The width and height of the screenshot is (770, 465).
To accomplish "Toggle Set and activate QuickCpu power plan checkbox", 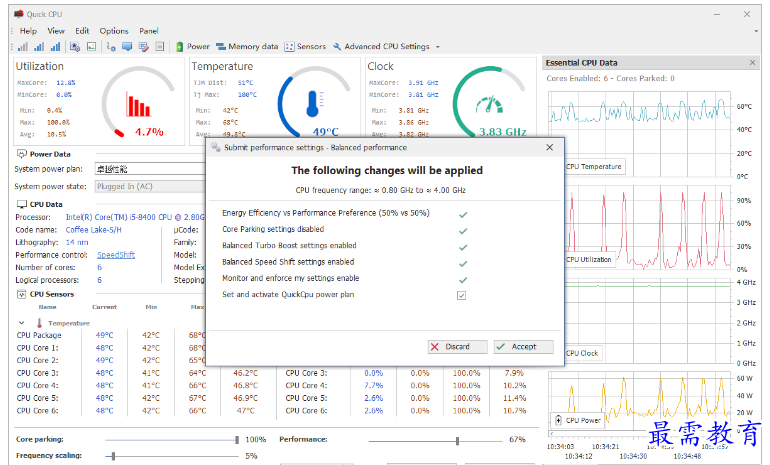I will (462, 295).
